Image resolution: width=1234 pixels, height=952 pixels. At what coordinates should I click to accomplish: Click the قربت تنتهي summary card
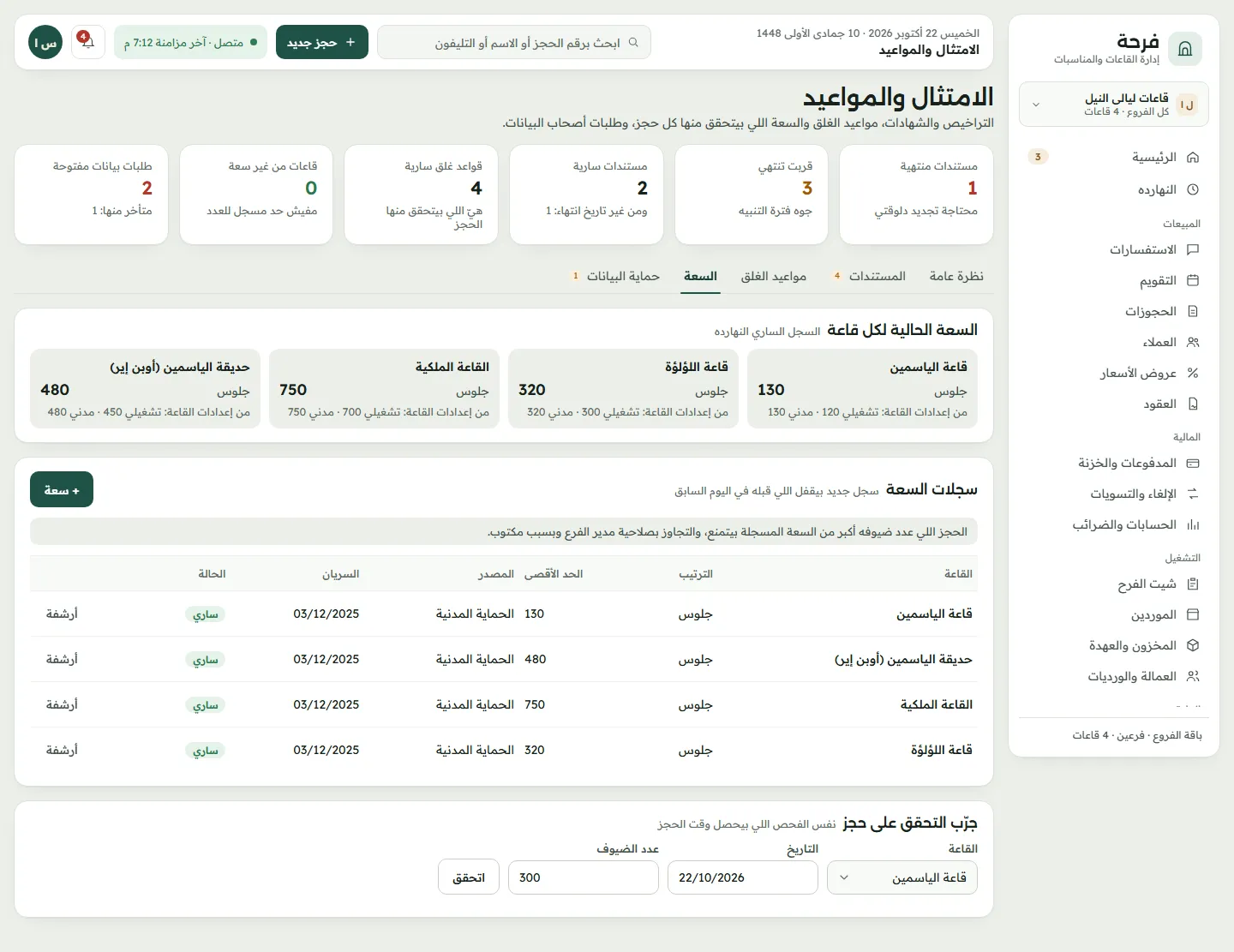click(752, 195)
